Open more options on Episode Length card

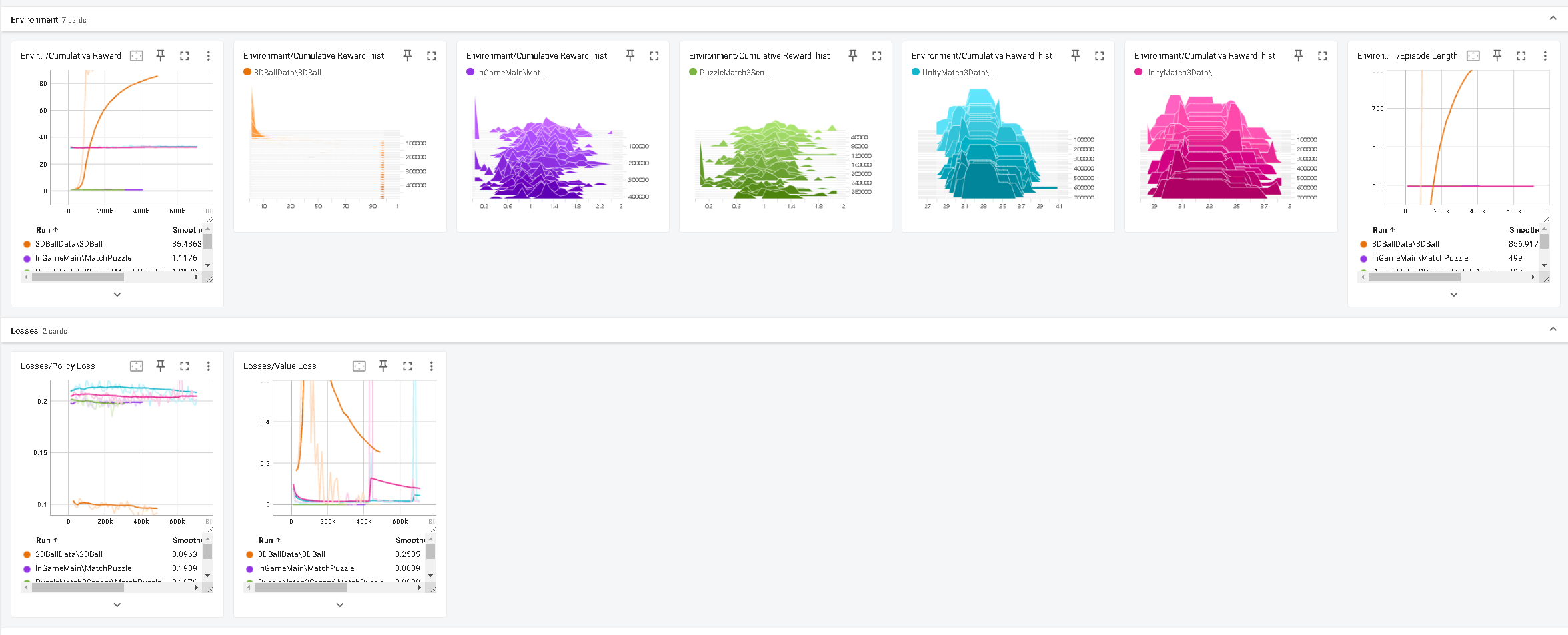[1545, 56]
